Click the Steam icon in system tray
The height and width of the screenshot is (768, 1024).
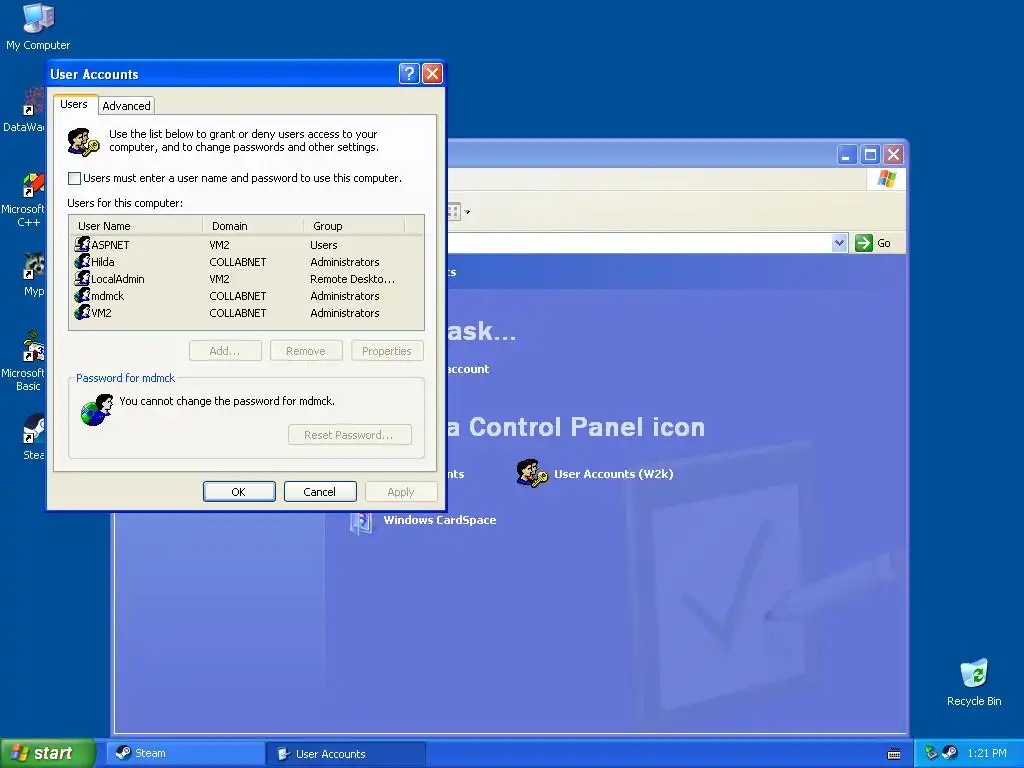tap(950, 753)
